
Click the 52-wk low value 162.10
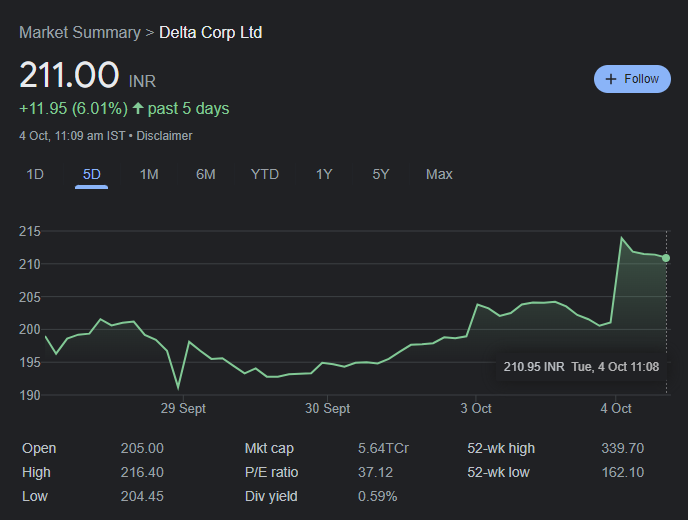click(623, 472)
